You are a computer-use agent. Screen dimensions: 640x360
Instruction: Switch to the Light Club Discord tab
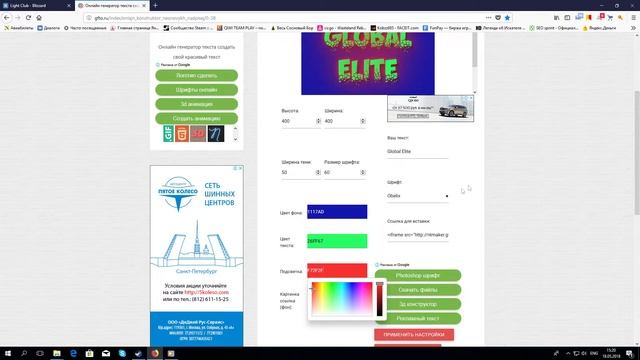click(37, 6)
